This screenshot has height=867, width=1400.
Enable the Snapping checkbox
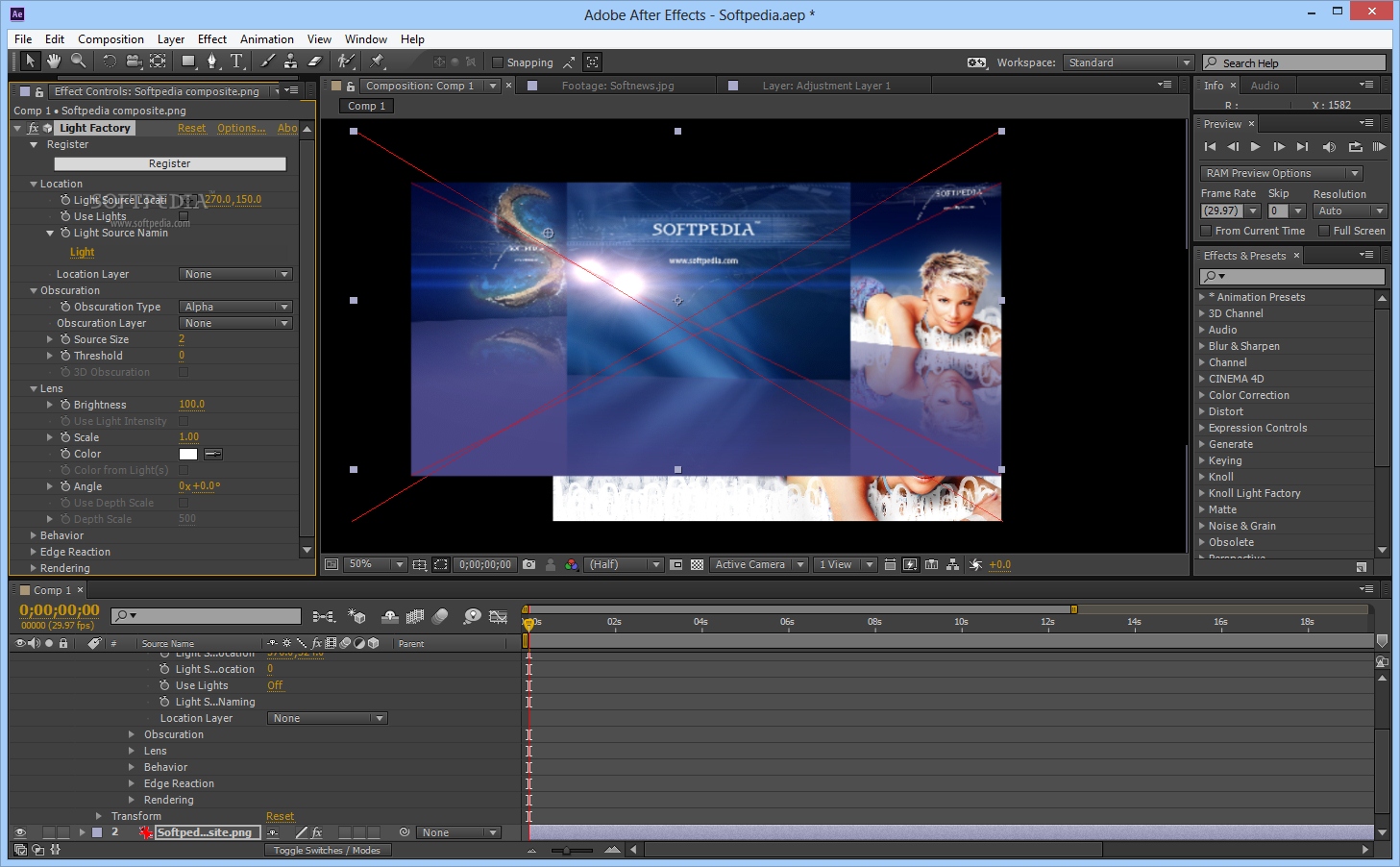(x=498, y=62)
